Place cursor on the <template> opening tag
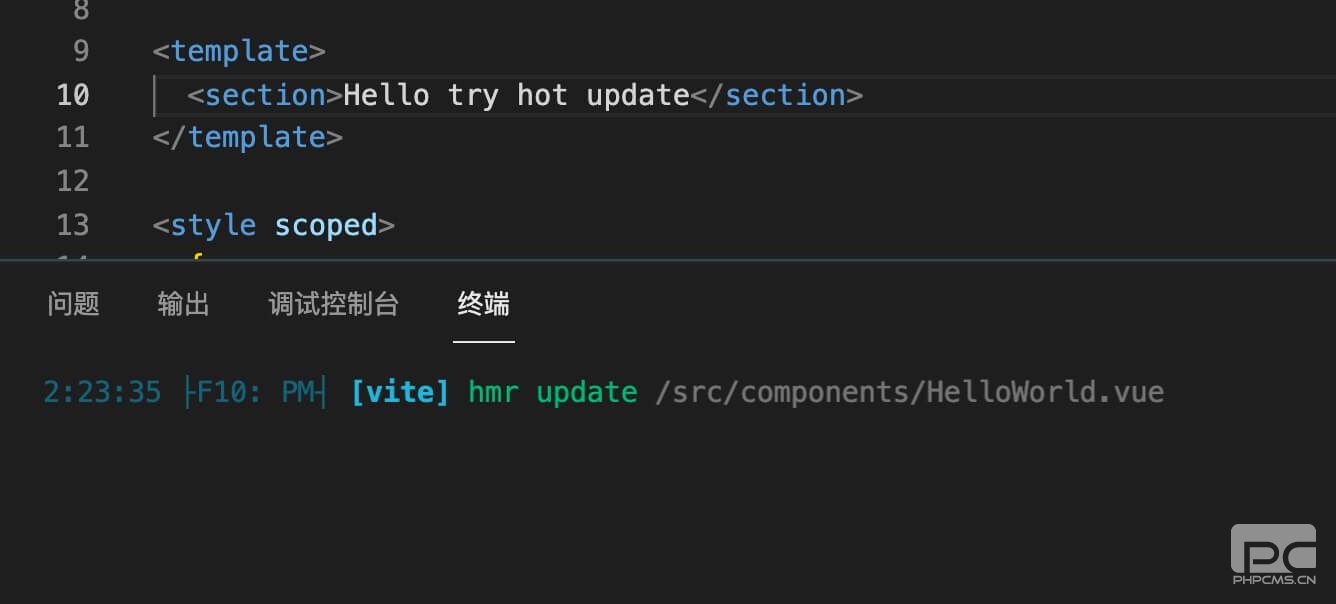The image size is (1336, 604). 238,50
